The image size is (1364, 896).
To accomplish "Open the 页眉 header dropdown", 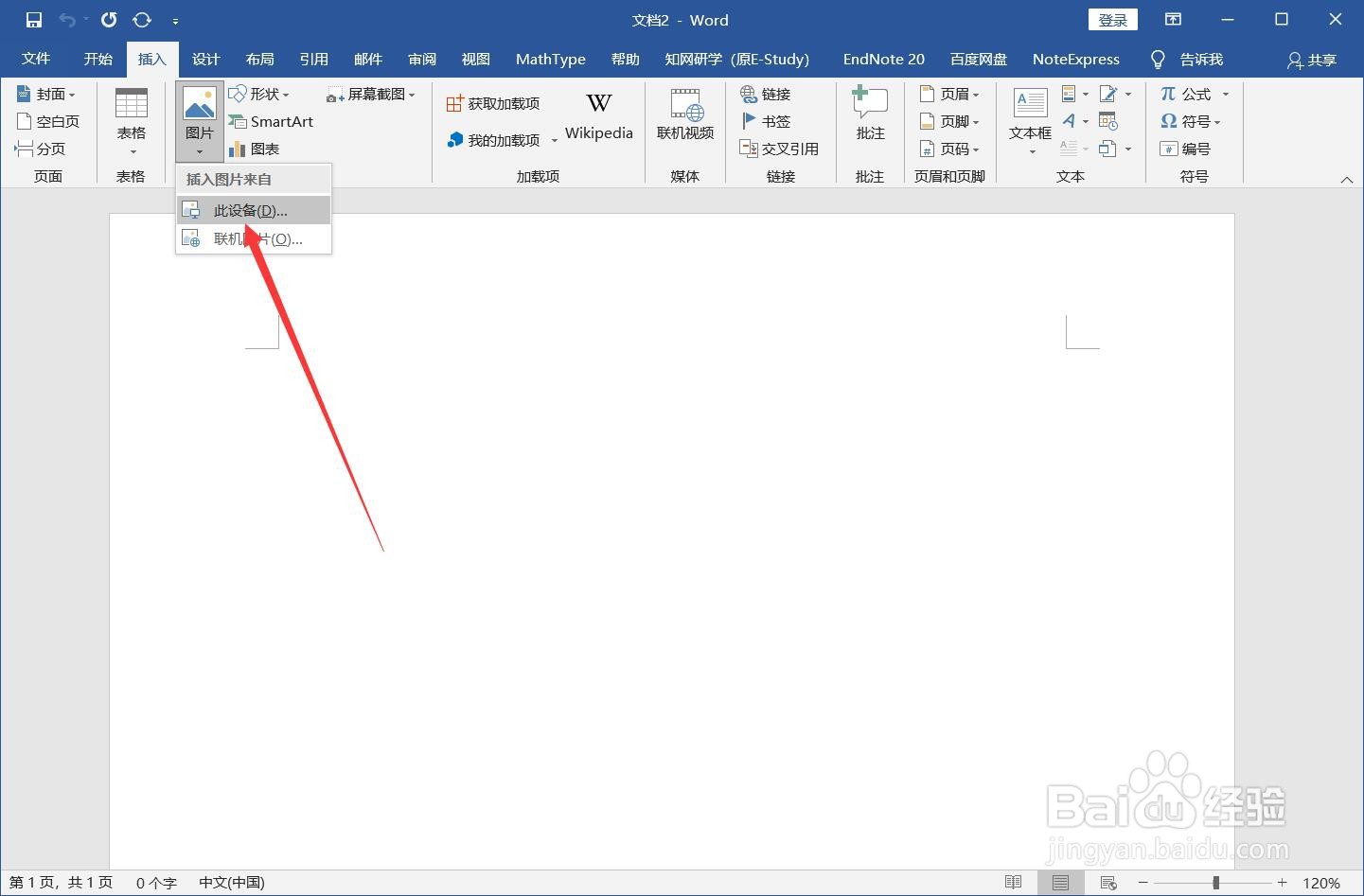I will point(949,94).
